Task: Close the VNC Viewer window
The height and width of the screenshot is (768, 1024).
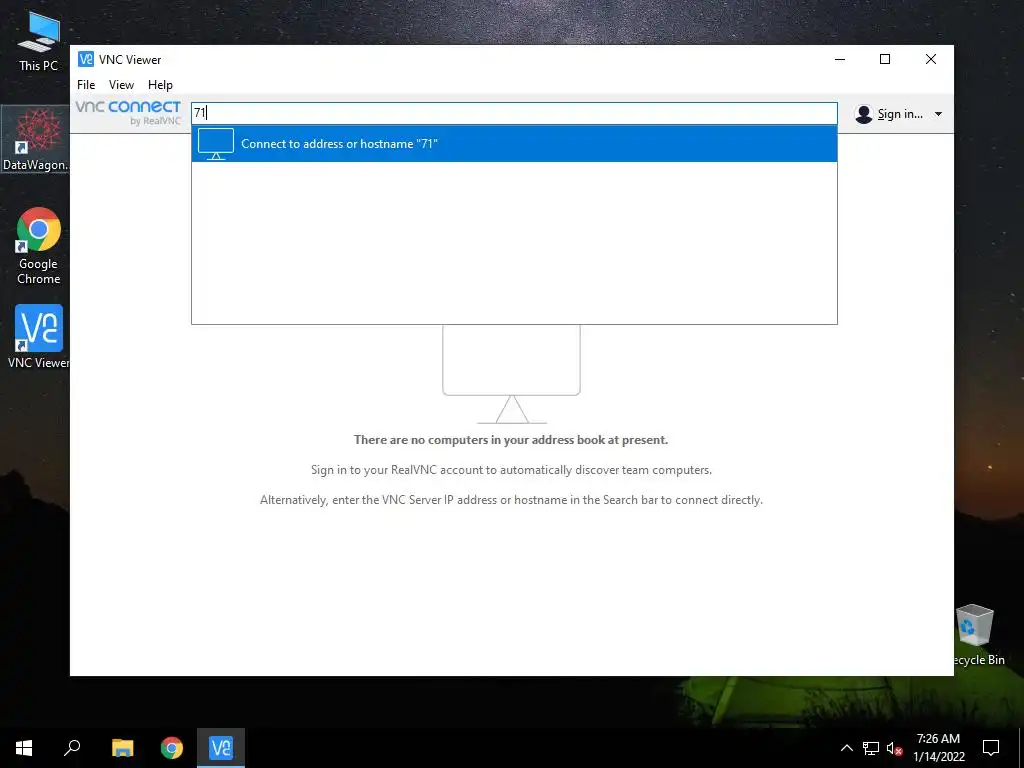Action: 931,59
